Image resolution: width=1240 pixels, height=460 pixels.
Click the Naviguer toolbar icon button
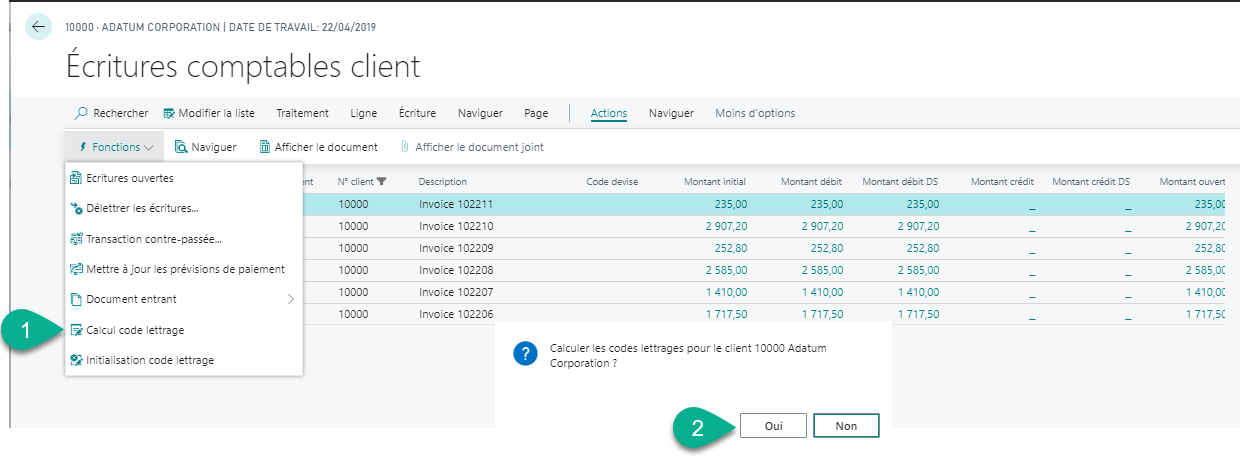click(x=182, y=147)
